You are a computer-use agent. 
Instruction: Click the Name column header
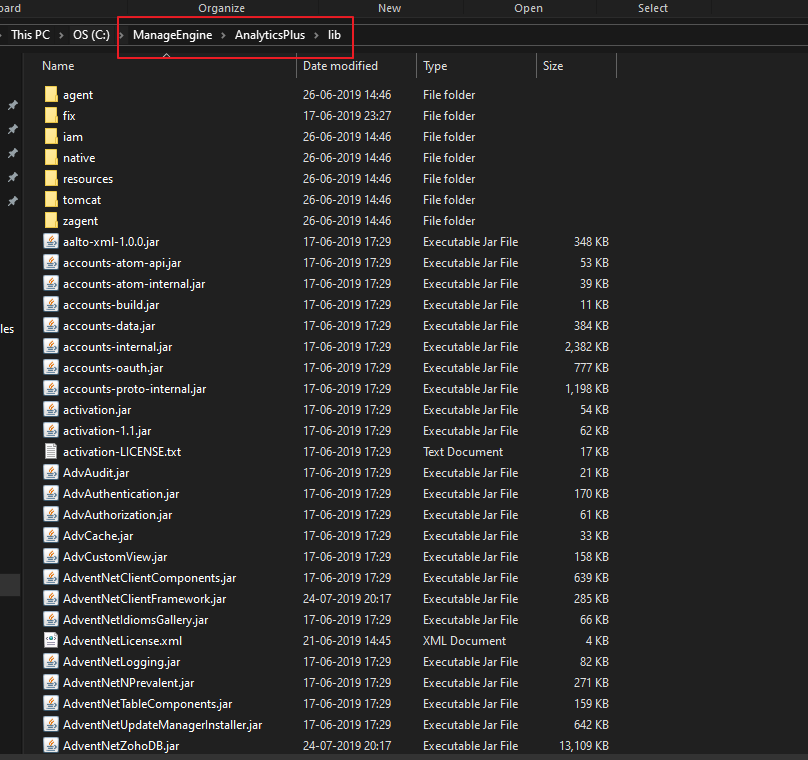click(x=58, y=66)
